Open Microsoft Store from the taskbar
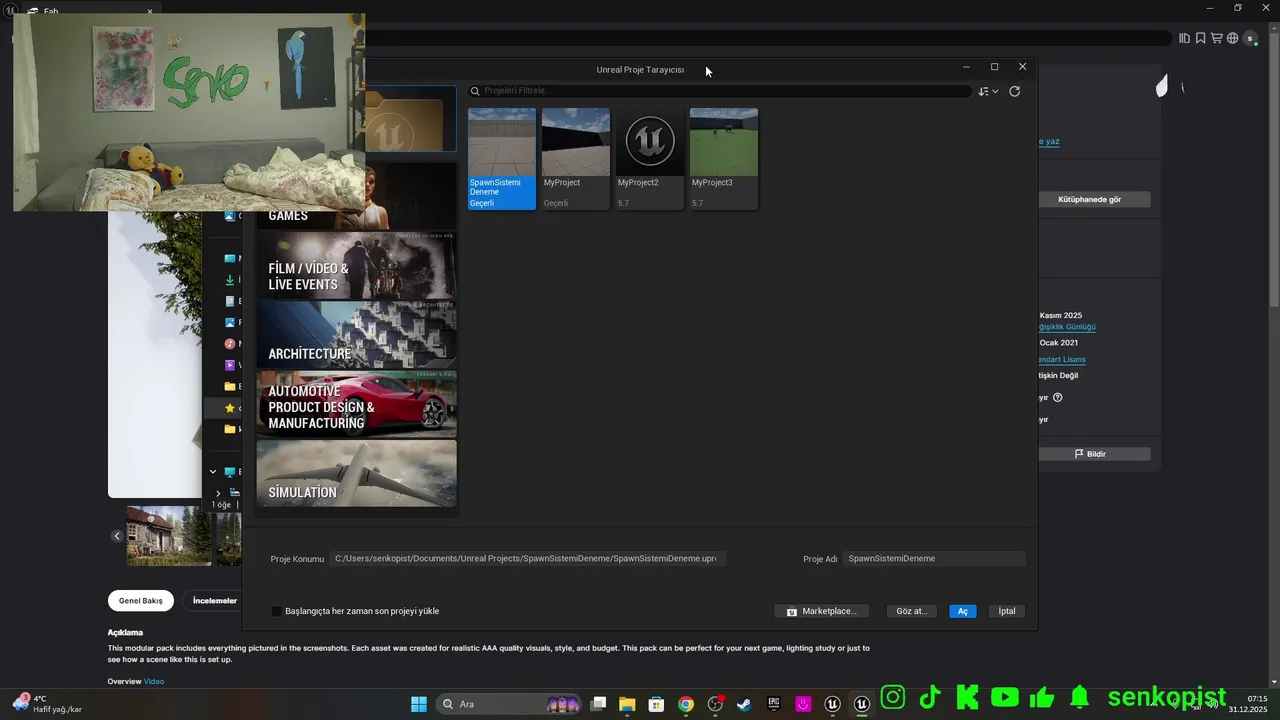Viewport: 1280px width, 720px height. [x=656, y=704]
